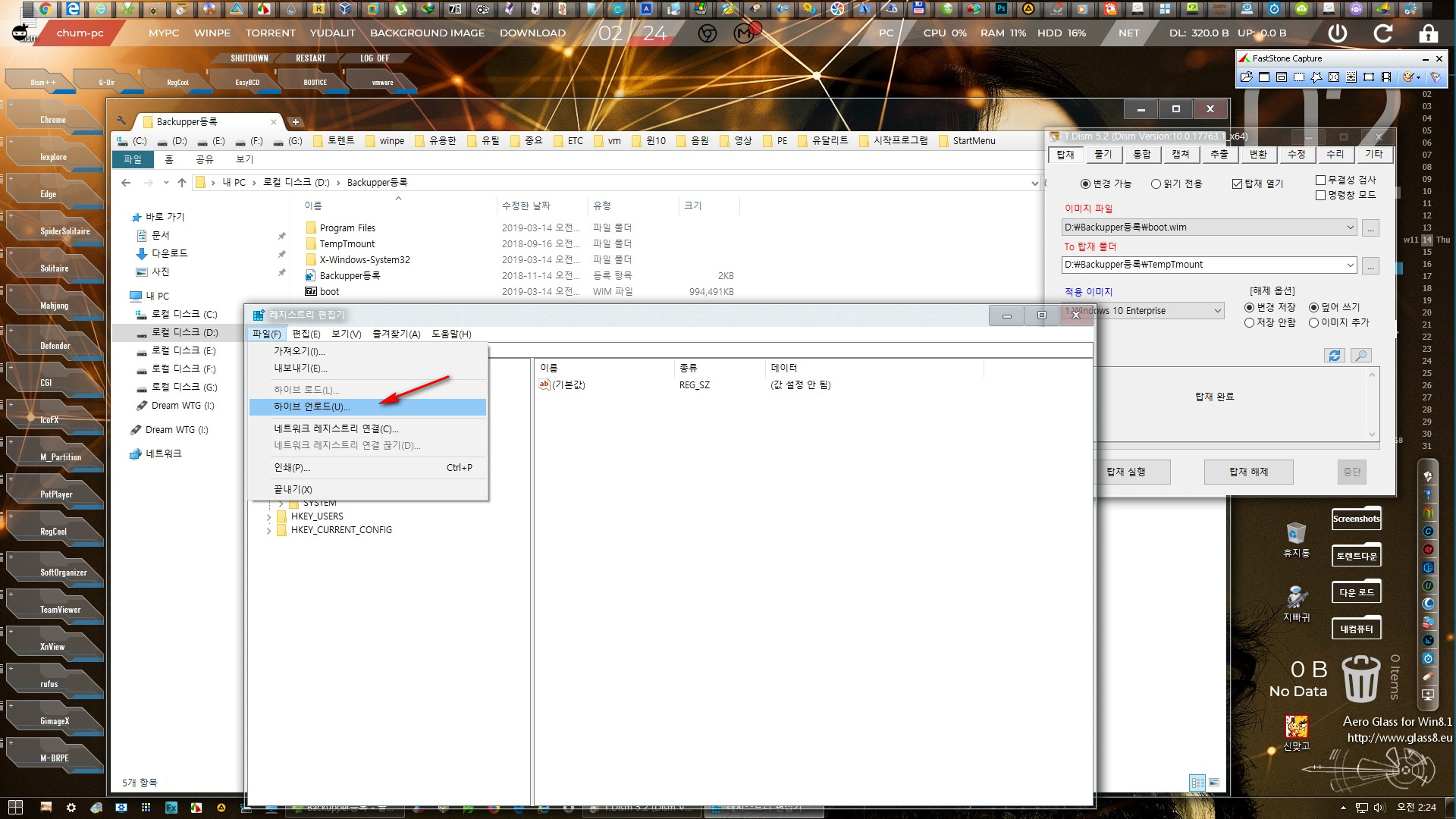The height and width of the screenshot is (819, 1456).
Task: Click (기본값) registry value entry
Action: coord(562,385)
